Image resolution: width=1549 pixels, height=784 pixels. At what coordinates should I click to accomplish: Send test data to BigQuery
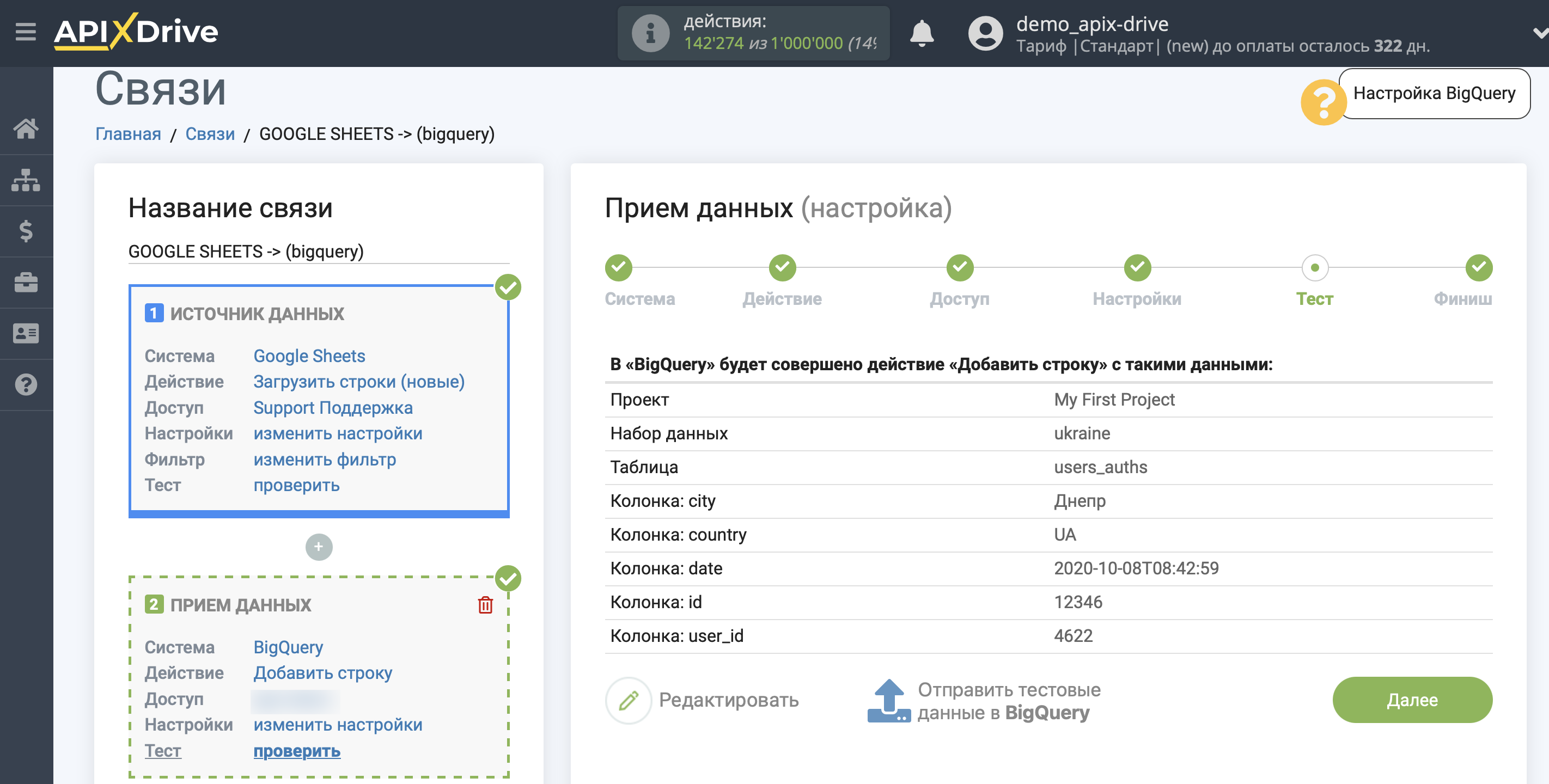pos(1009,701)
